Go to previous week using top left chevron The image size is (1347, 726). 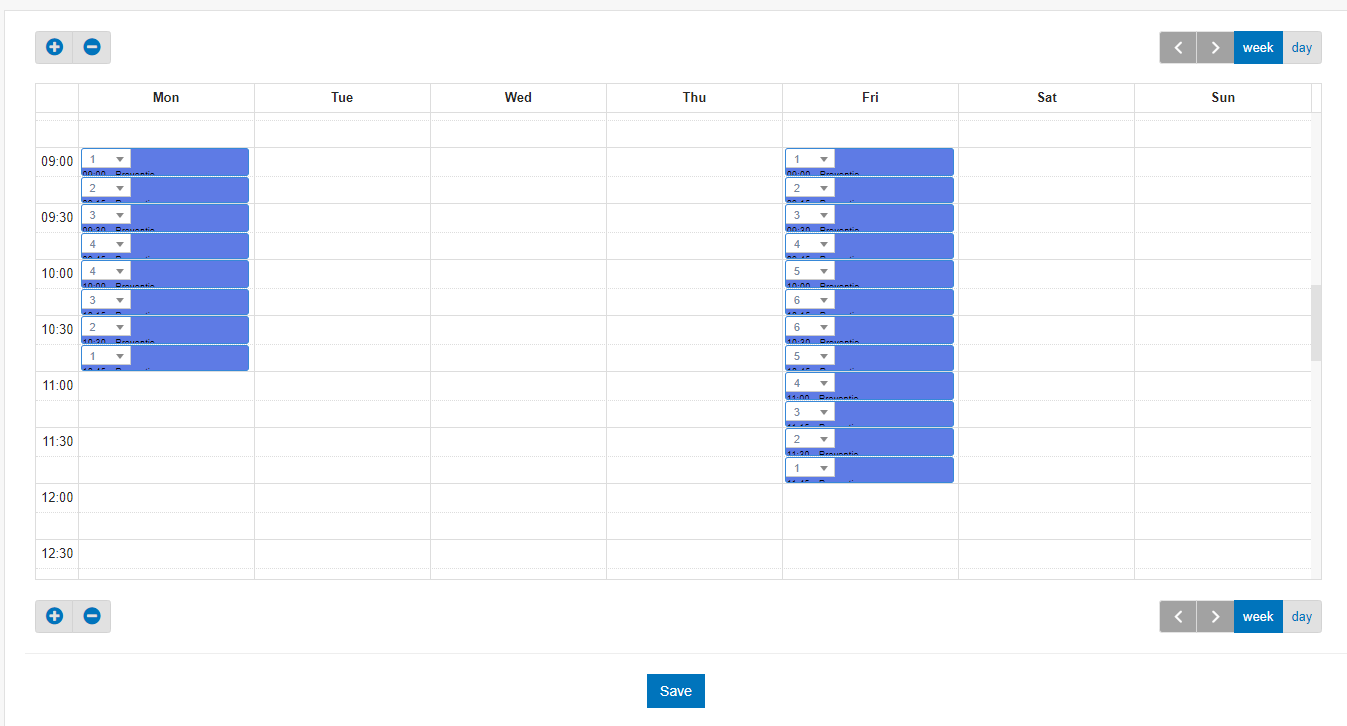(x=1178, y=47)
